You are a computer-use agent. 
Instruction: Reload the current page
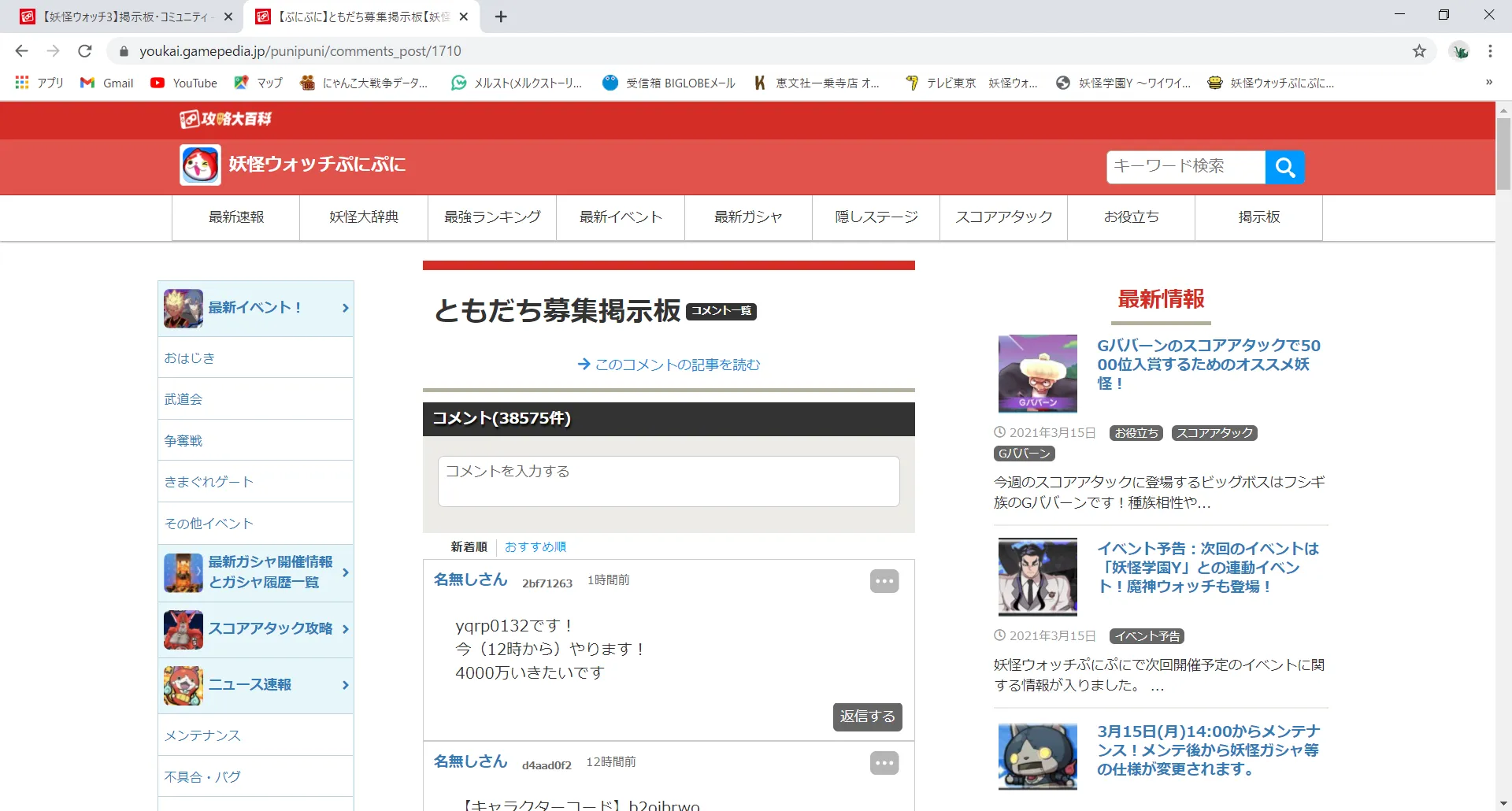[85, 51]
